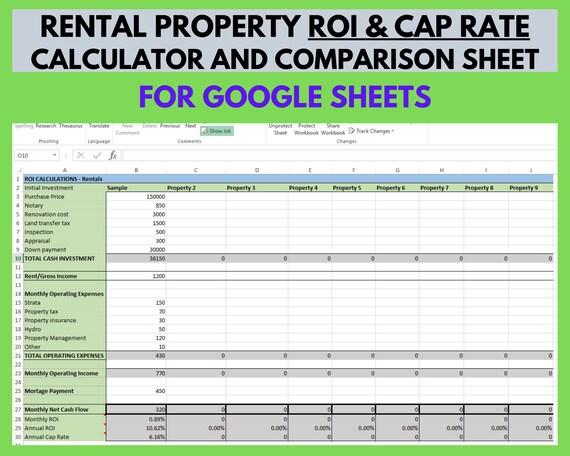Click the Select All corner triangle
Image resolution: width=570 pixels, height=456 pixels.
(20, 170)
